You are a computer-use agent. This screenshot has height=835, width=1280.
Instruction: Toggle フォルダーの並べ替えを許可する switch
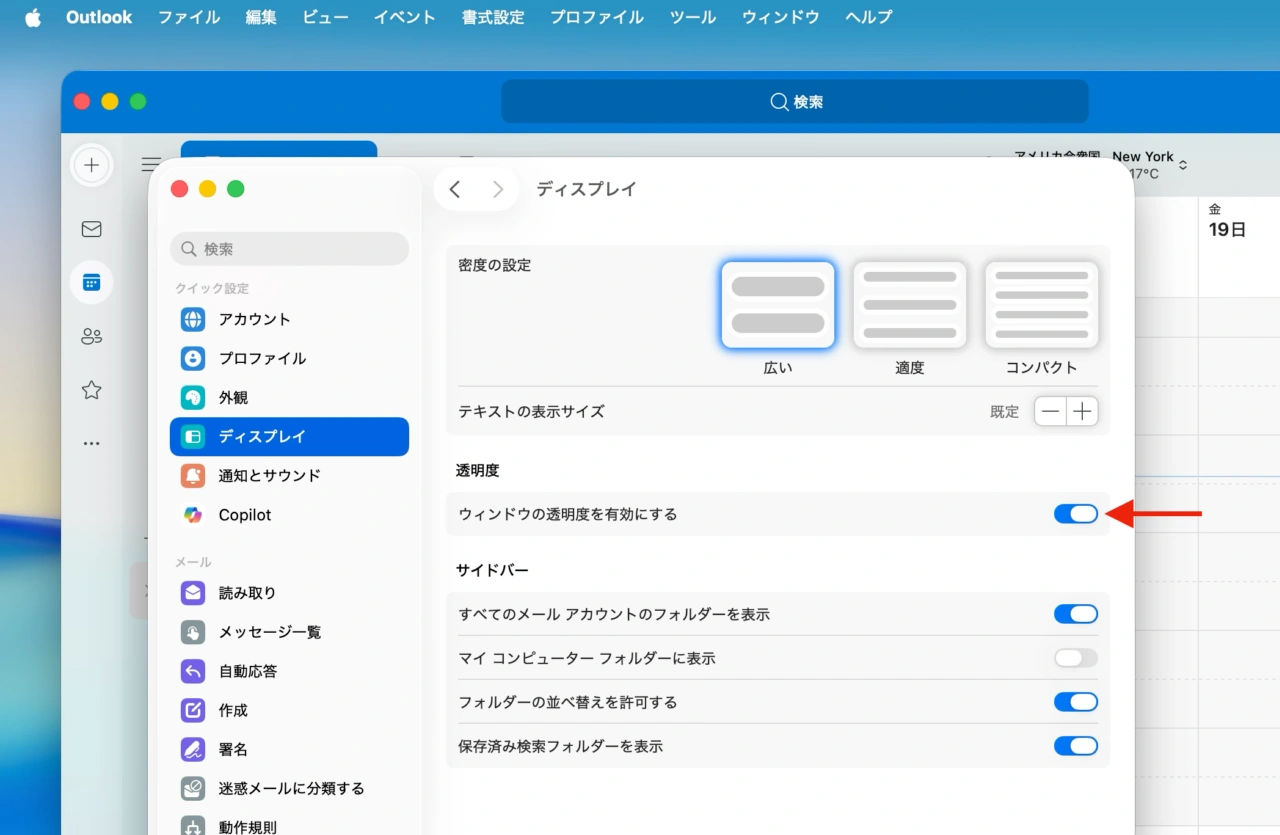pos(1076,702)
